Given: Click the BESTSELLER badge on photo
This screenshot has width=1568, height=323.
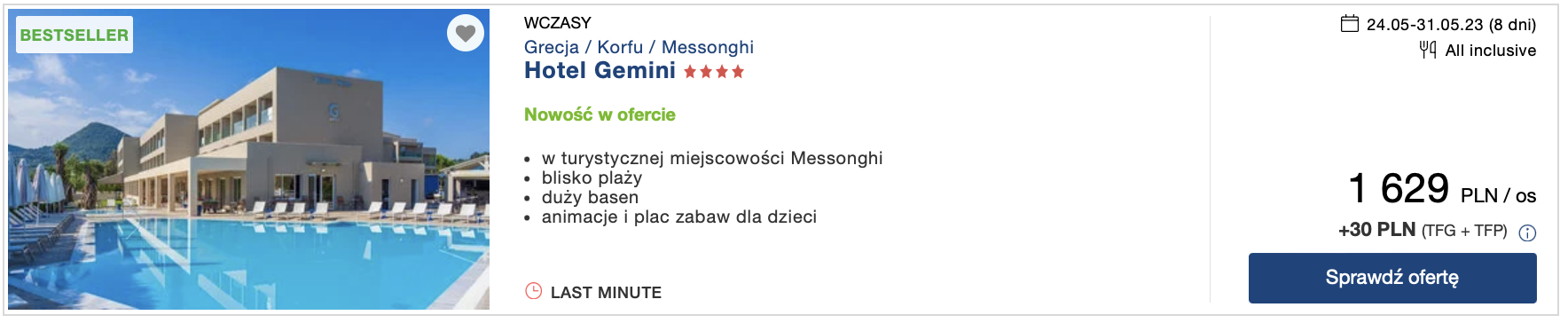Looking at the screenshot, I should click(74, 35).
